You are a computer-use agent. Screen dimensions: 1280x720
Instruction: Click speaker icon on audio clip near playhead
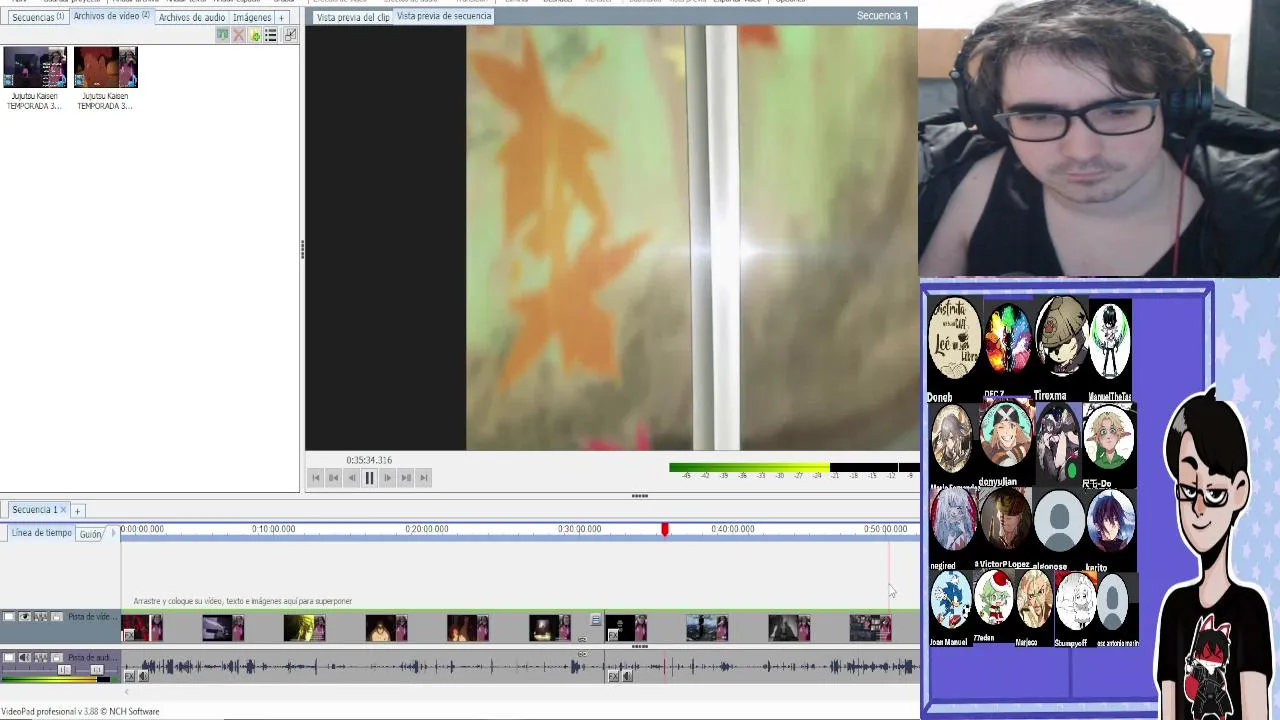(627, 676)
